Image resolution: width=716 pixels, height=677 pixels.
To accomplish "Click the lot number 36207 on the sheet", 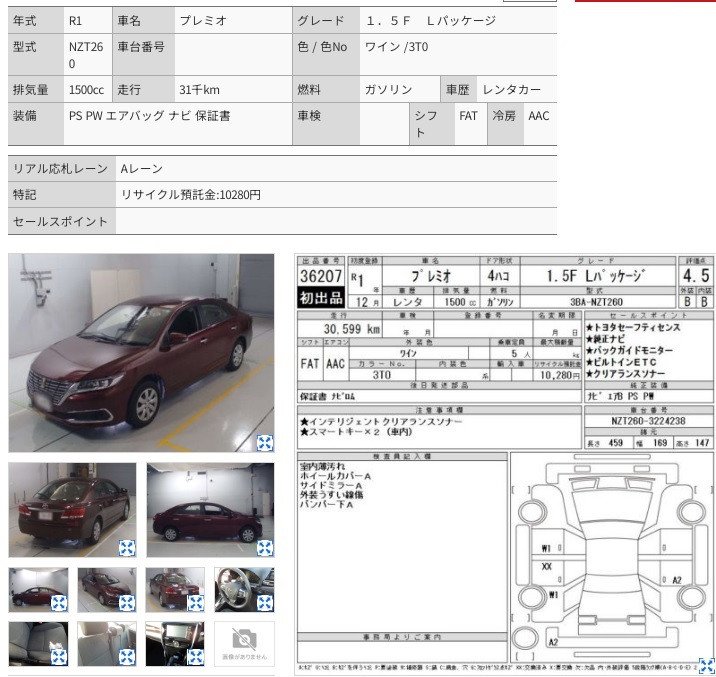I will (x=321, y=276).
